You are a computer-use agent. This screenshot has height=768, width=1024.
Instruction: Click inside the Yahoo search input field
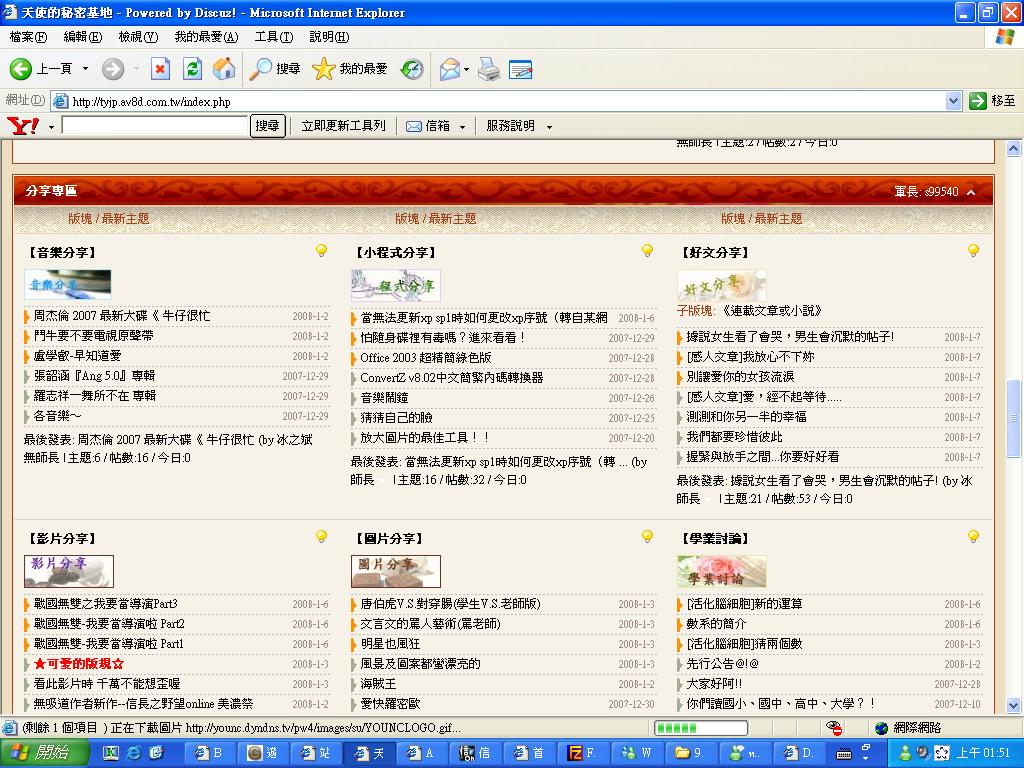pyautogui.click(x=155, y=125)
